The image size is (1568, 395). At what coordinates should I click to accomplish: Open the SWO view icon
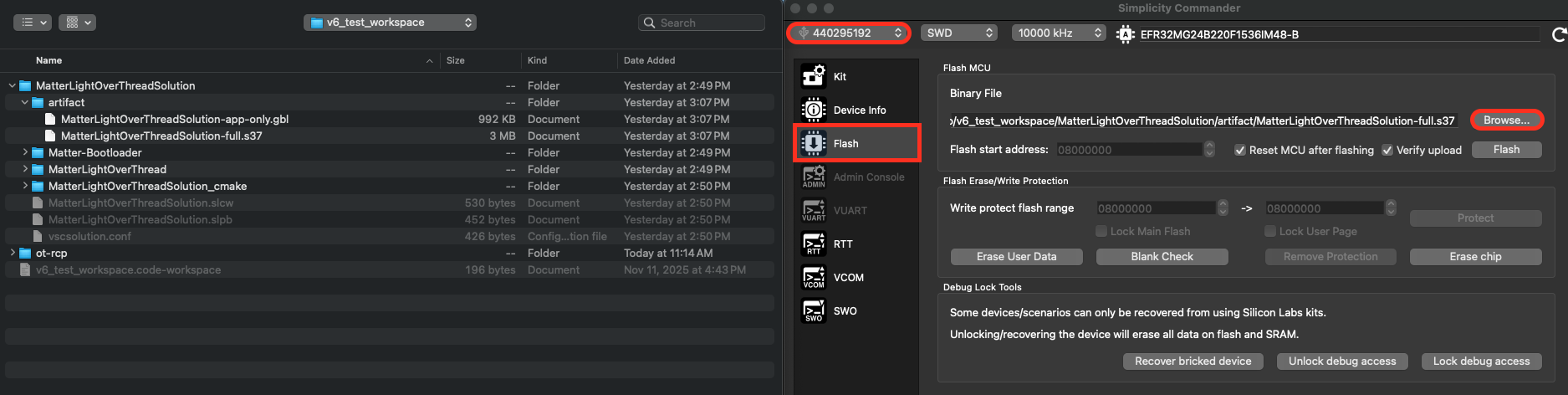[x=814, y=310]
